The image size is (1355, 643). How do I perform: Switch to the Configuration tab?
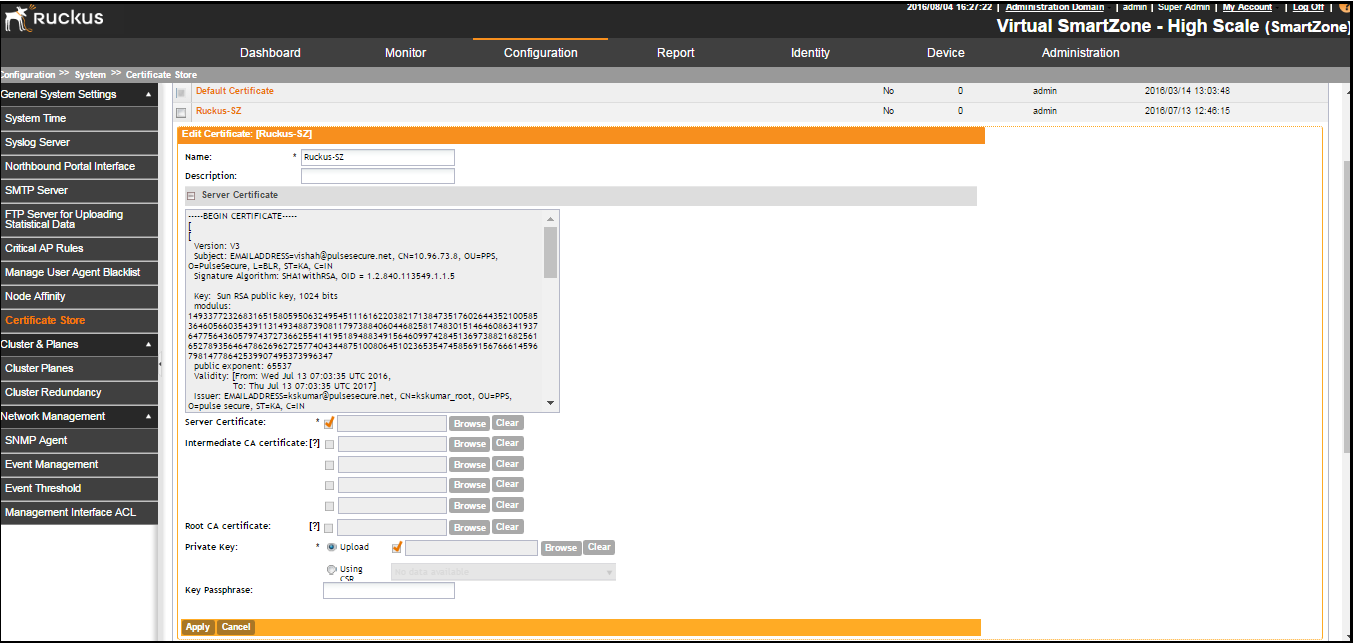[540, 53]
